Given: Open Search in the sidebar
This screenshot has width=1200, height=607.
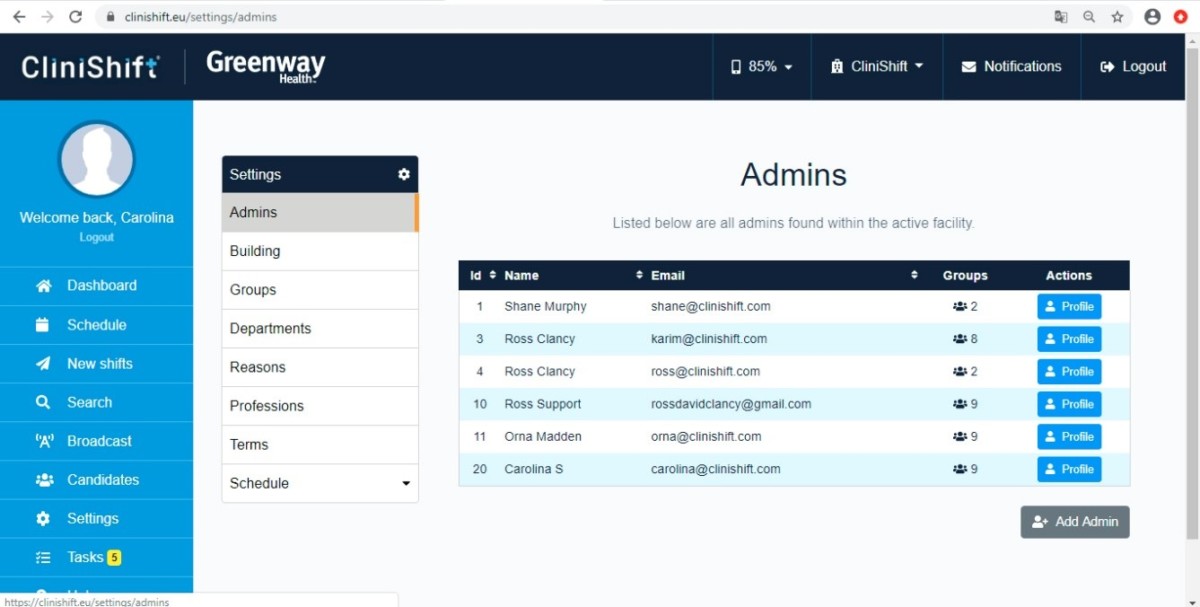Looking at the screenshot, I should click(x=96, y=402).
